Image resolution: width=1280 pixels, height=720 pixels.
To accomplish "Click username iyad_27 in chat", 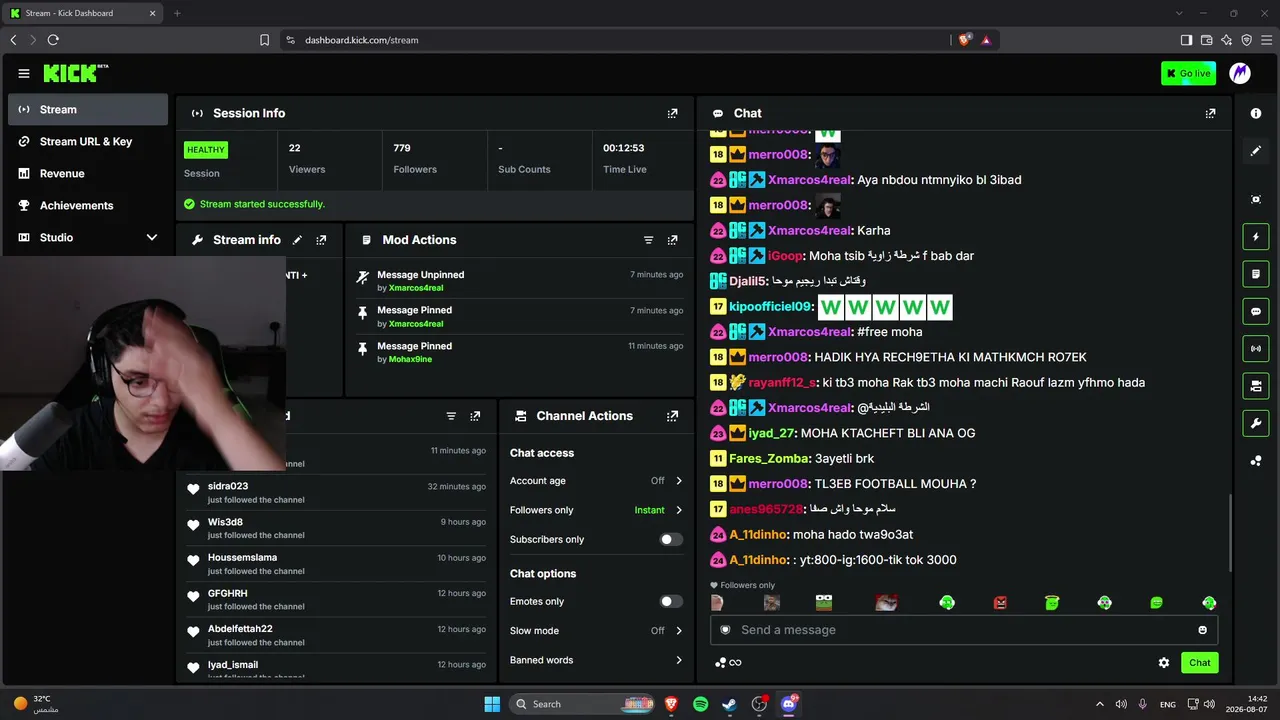I will point(771,433).
